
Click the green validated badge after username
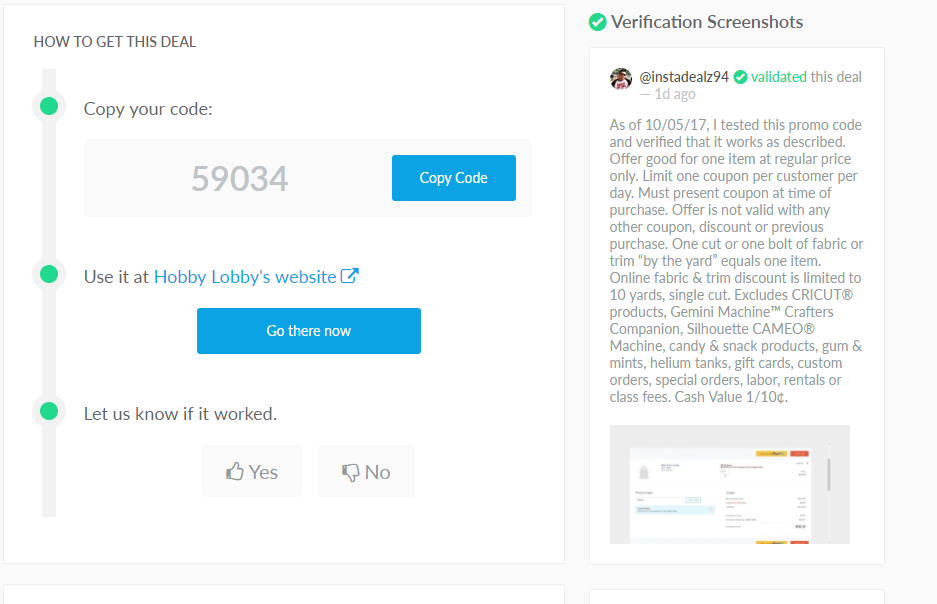[x=740, y=77]
